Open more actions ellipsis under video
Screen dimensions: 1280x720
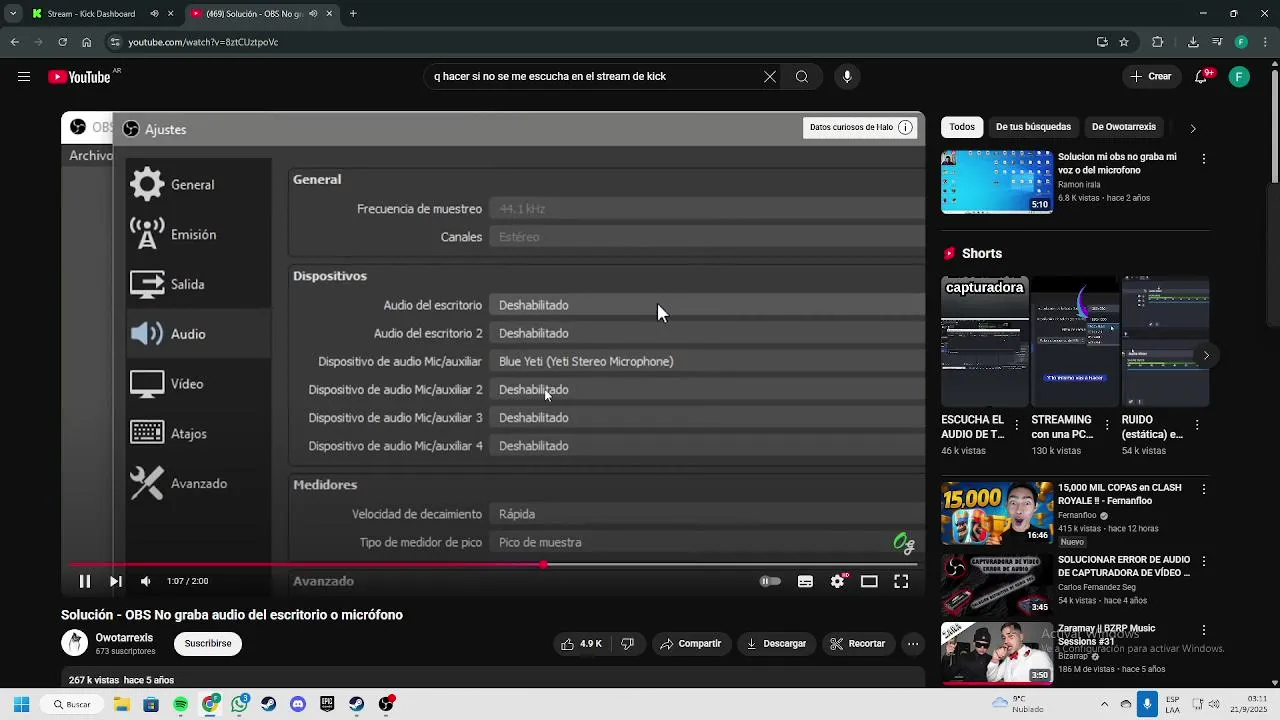(x=913, y=644)
